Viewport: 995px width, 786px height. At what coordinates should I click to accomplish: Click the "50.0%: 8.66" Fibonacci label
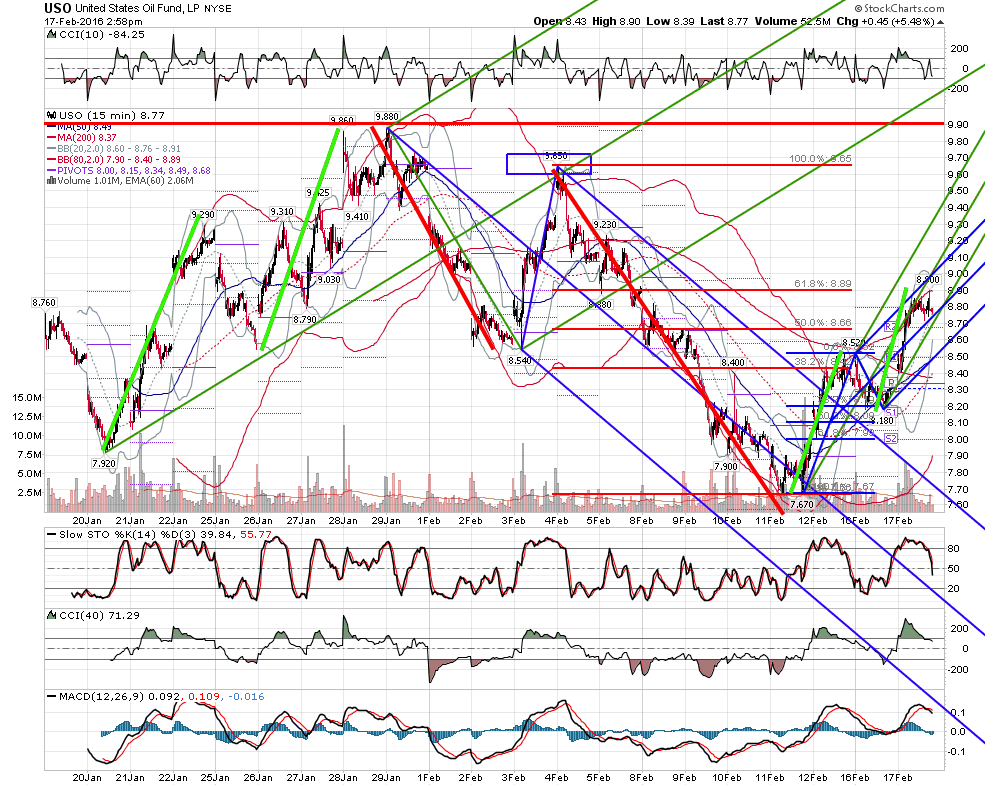pos(822,323)
